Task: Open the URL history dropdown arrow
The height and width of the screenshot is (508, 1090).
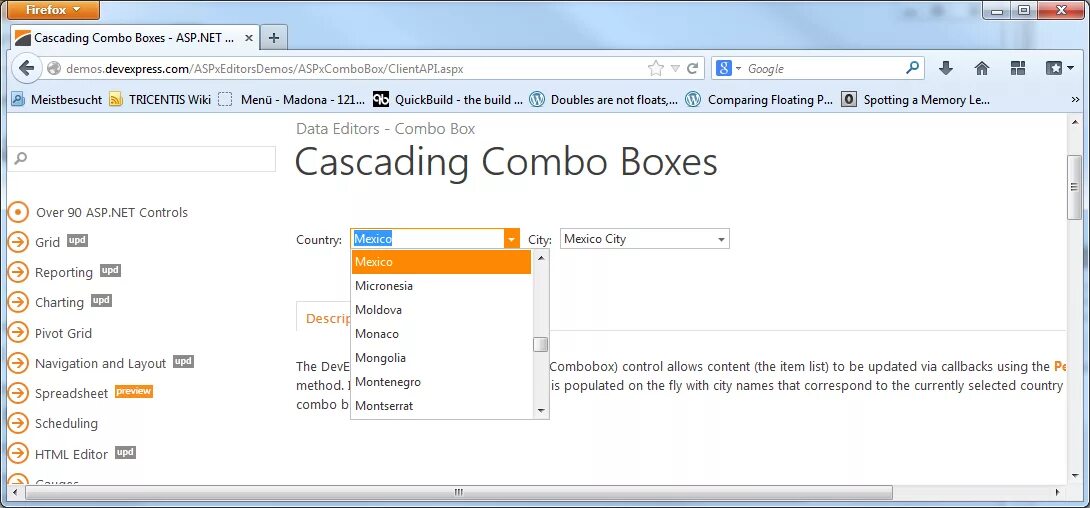Action: 674,68
